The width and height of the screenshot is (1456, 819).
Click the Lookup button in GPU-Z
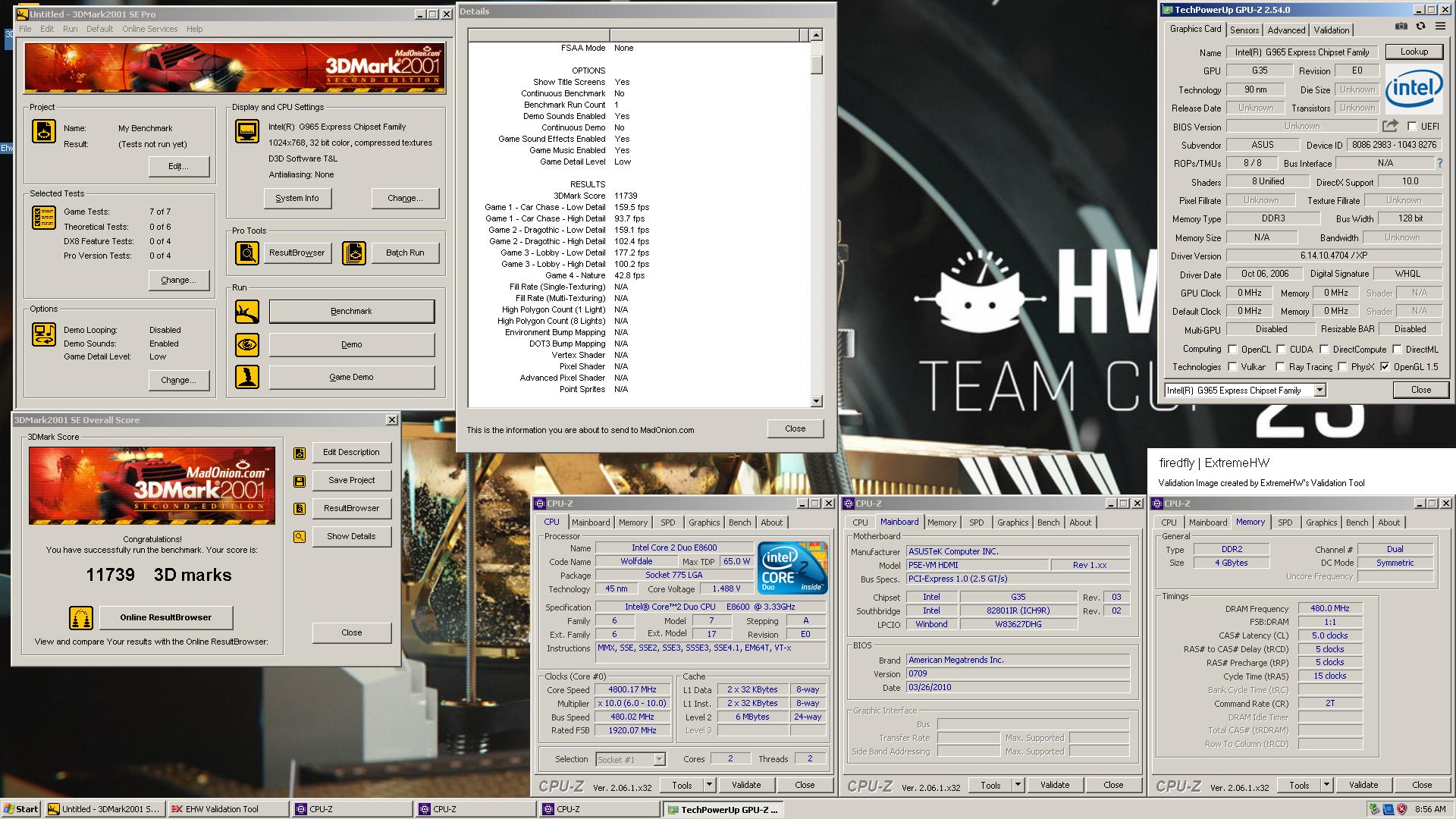[1414, 52]
